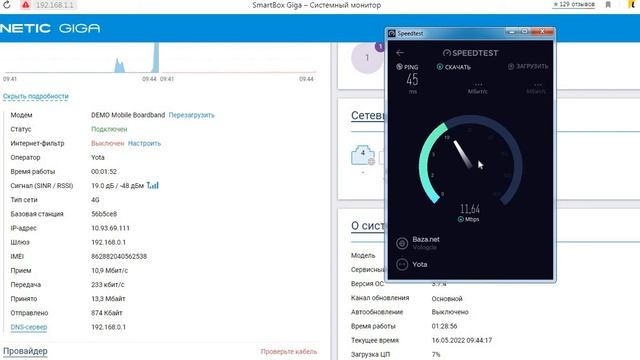The image size is (640, 360).
Task: Click the base station value 56b5ce8
Action: [104, 214]
